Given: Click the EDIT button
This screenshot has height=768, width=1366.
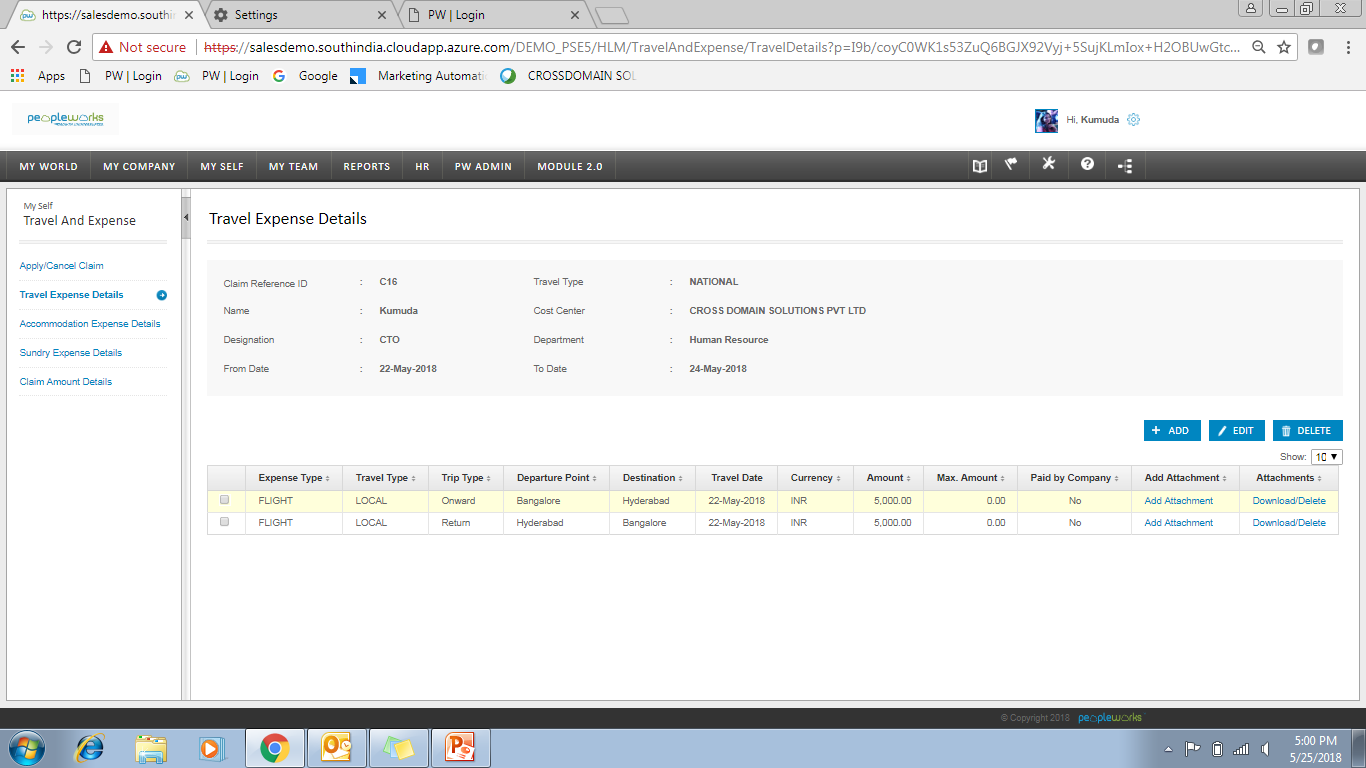Looking at the screenshot, I should [1237, 430].
